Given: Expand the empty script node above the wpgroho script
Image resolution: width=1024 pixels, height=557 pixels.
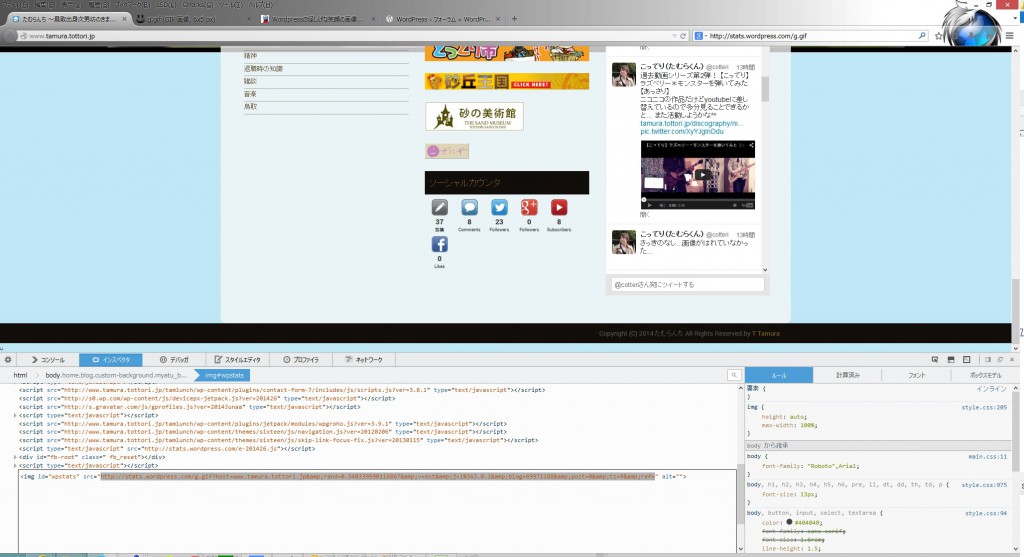Looking at the screenshot, I should pyautogui.click(x=15, y=415).
